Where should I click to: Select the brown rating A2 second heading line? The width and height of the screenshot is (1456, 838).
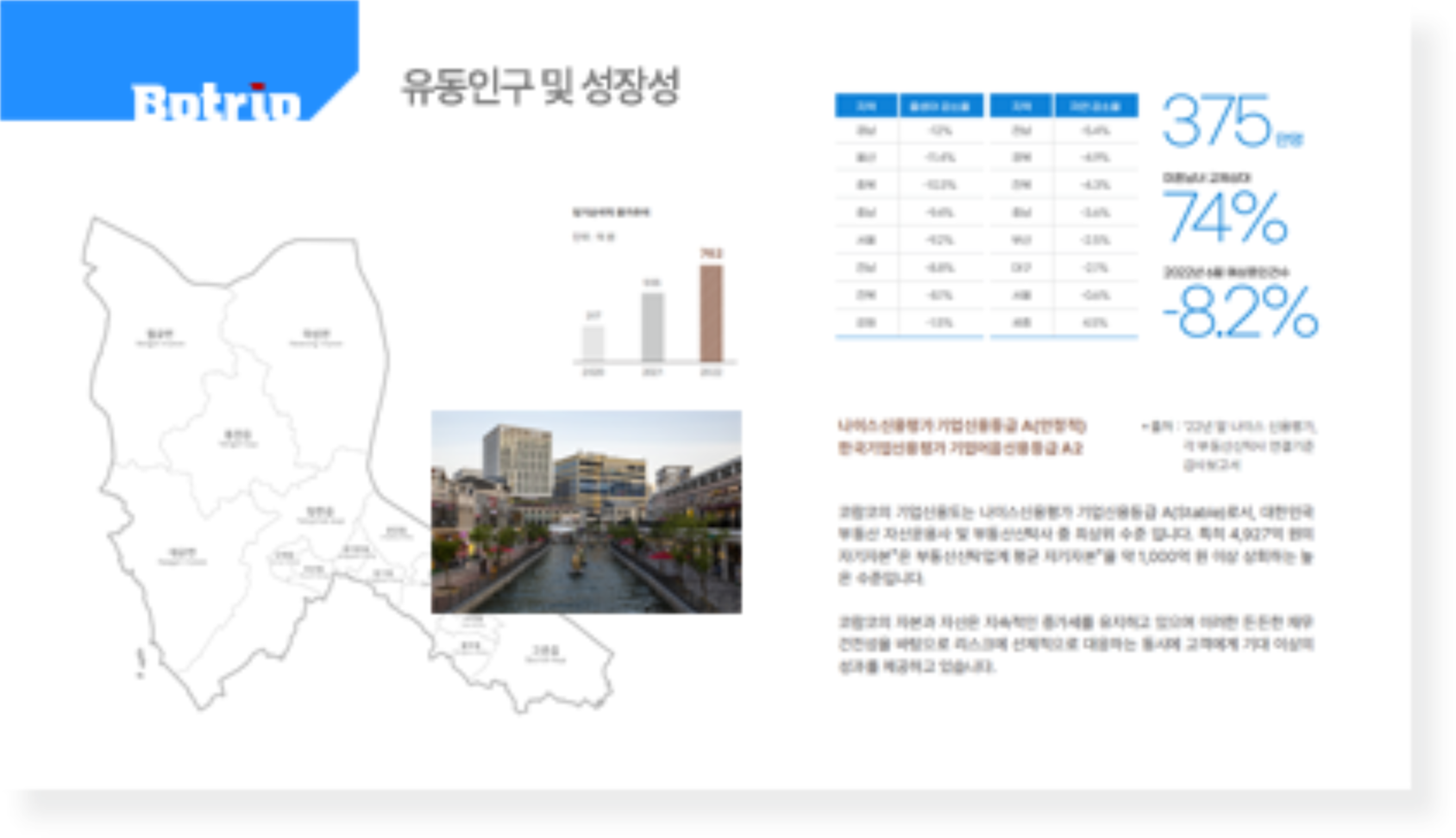[x=960, y=448]
